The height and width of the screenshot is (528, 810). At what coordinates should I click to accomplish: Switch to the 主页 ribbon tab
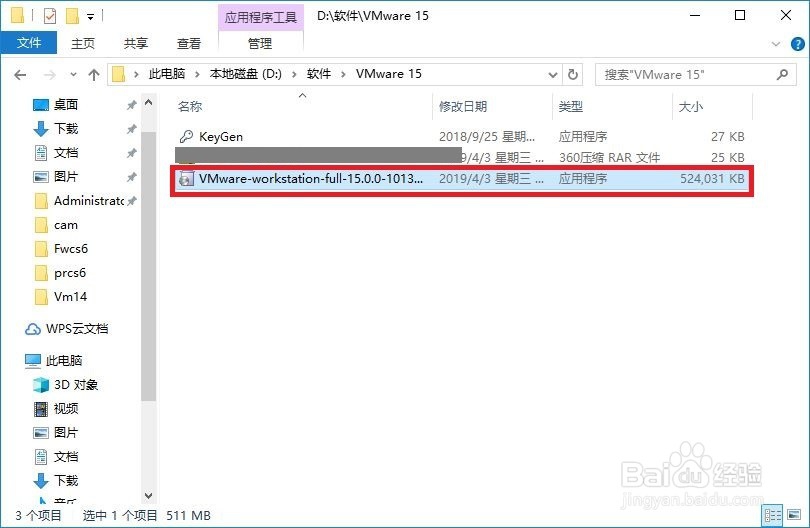[83, 43]
